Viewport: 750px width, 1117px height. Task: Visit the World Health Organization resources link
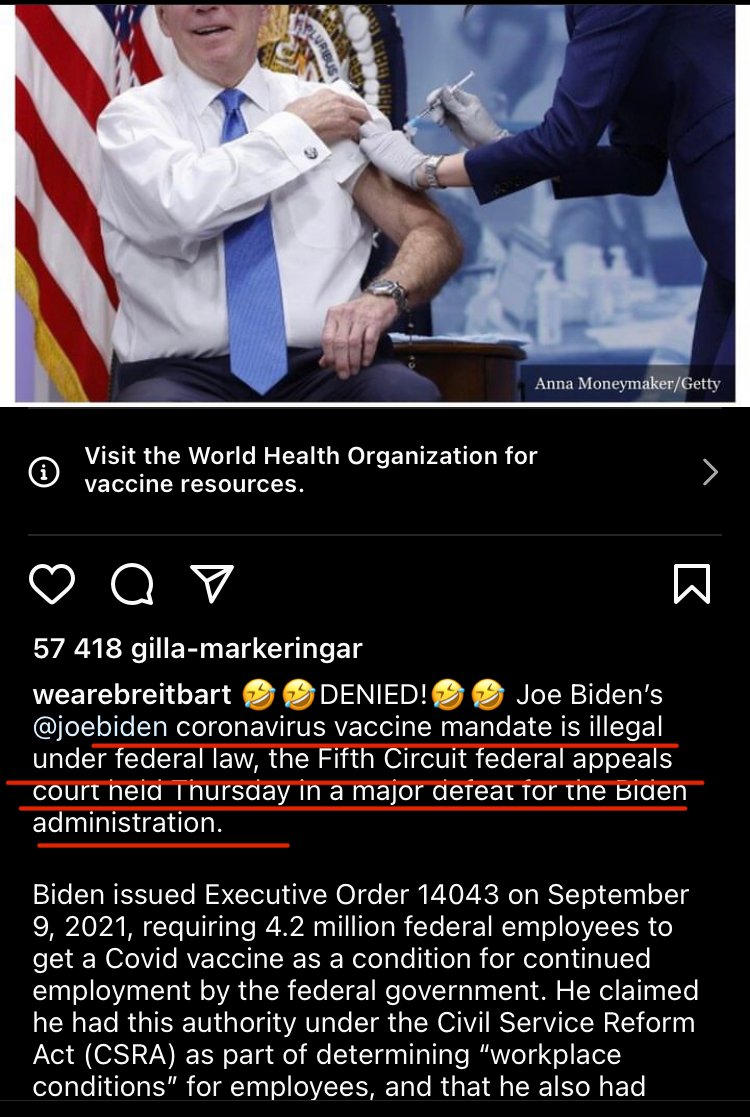pyautogui.click(x=311, y=470)
